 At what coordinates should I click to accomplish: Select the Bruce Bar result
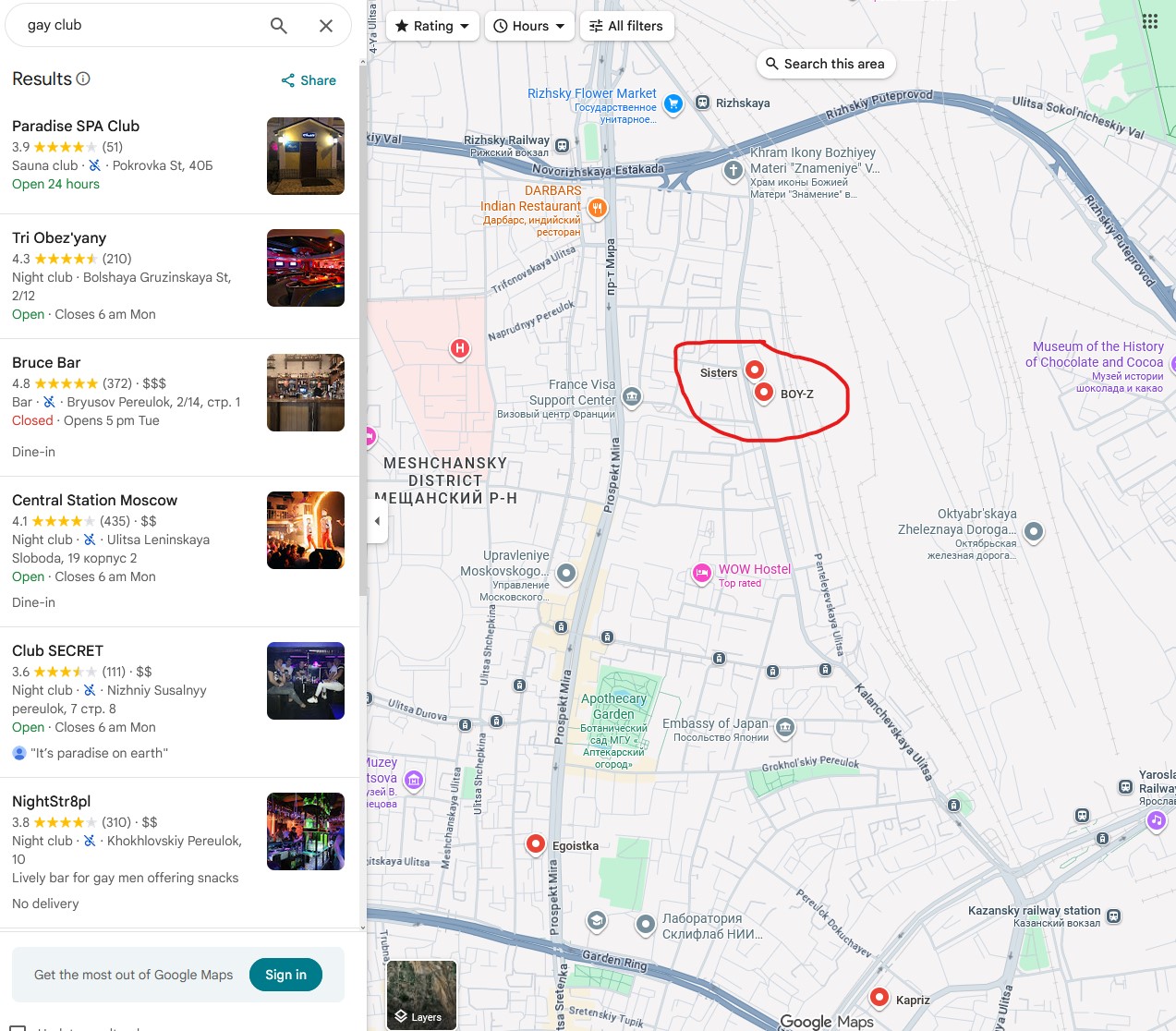[x=179, y=407]
